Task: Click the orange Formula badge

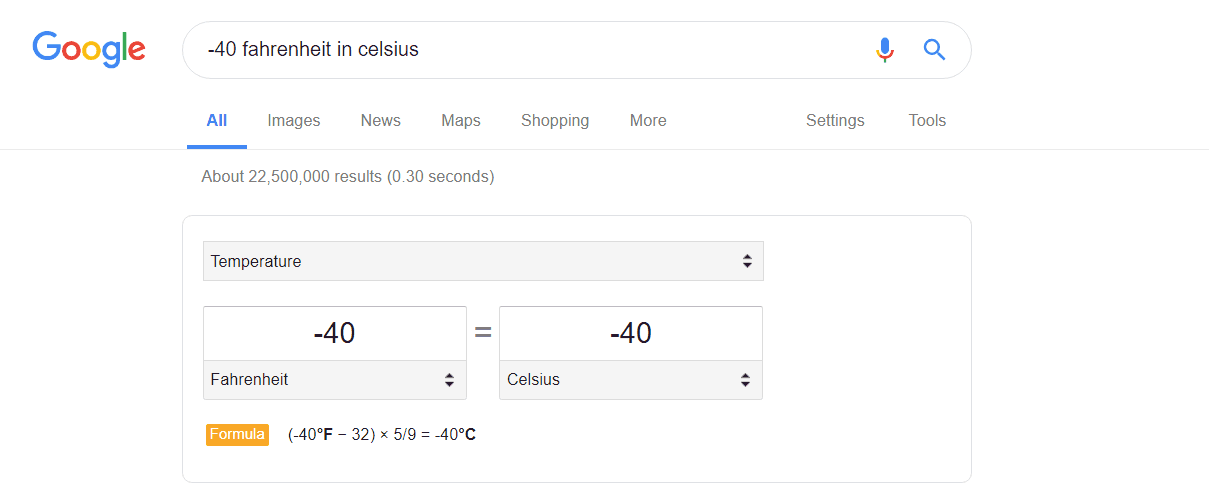Action: [x=237, y=434]
